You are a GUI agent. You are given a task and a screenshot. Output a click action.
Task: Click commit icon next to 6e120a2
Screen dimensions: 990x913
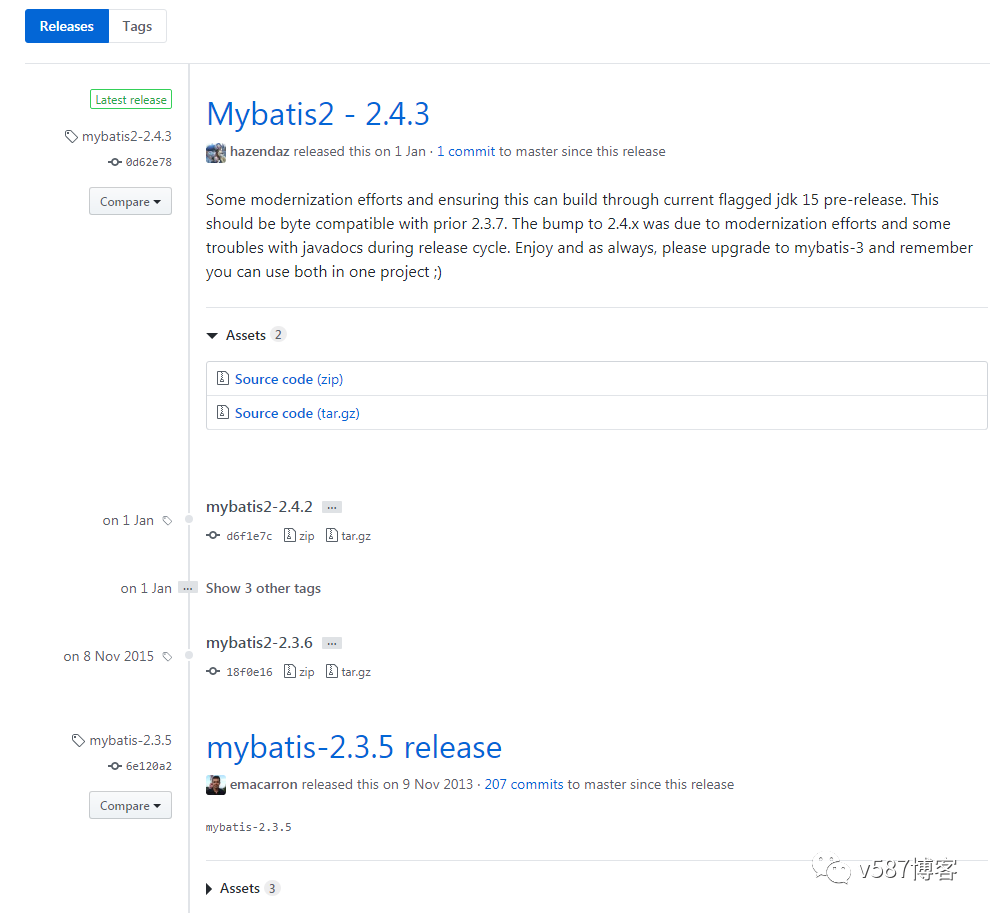coord(115,766)
